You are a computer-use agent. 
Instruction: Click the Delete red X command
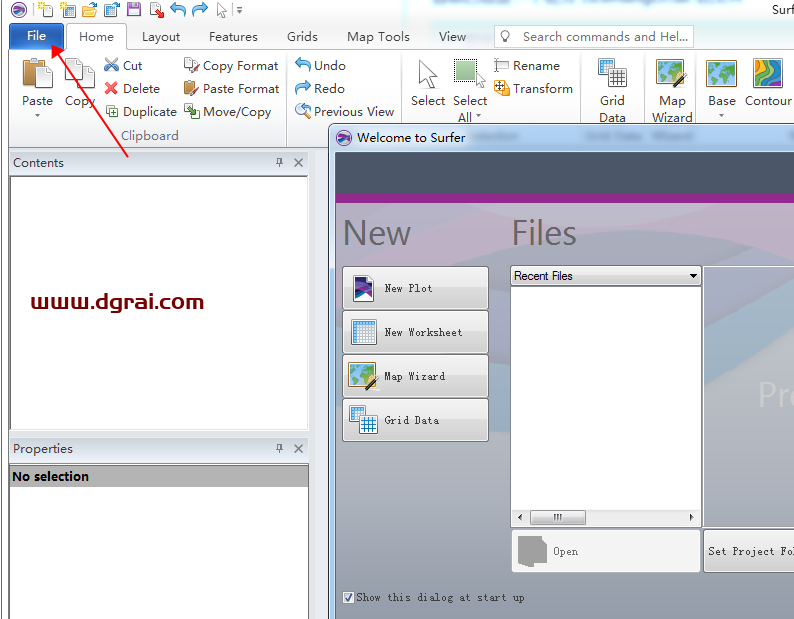point(132,88)
